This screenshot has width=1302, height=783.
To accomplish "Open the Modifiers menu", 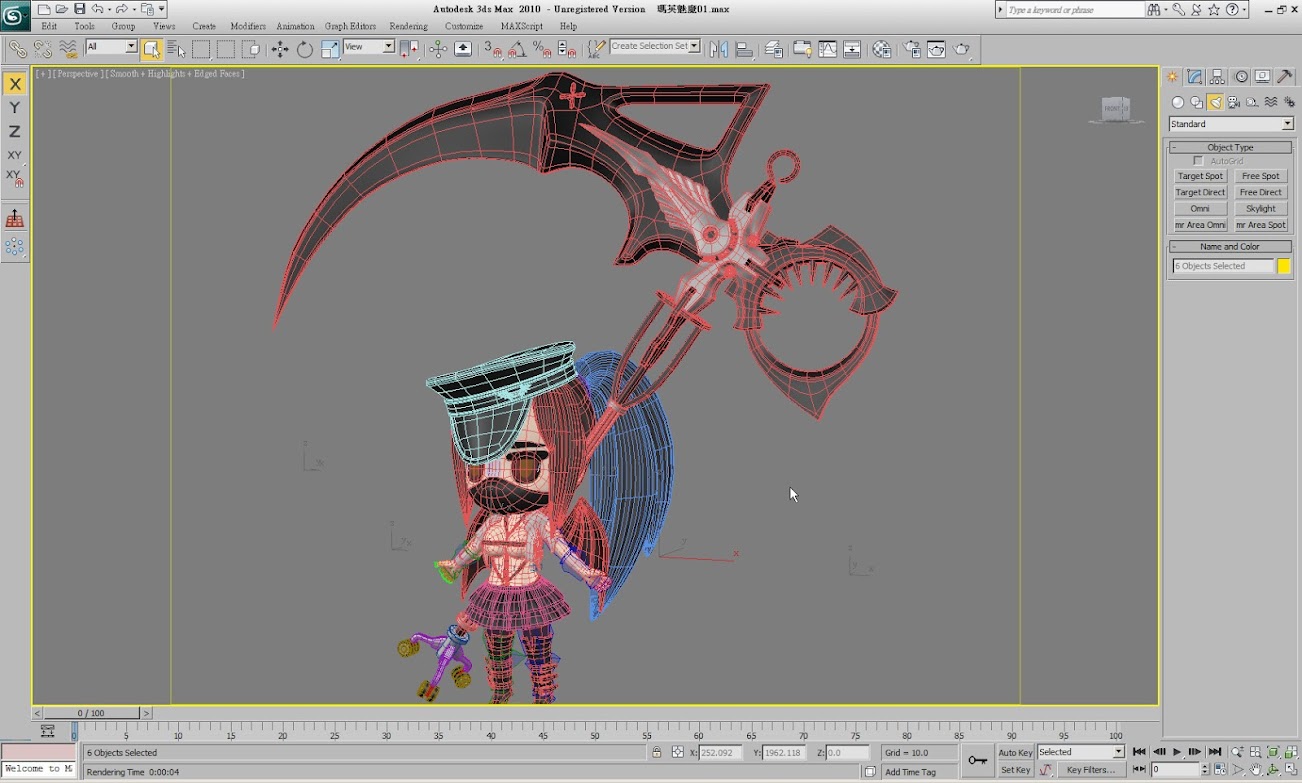I will pyautogui.click(x=248, y=26).
